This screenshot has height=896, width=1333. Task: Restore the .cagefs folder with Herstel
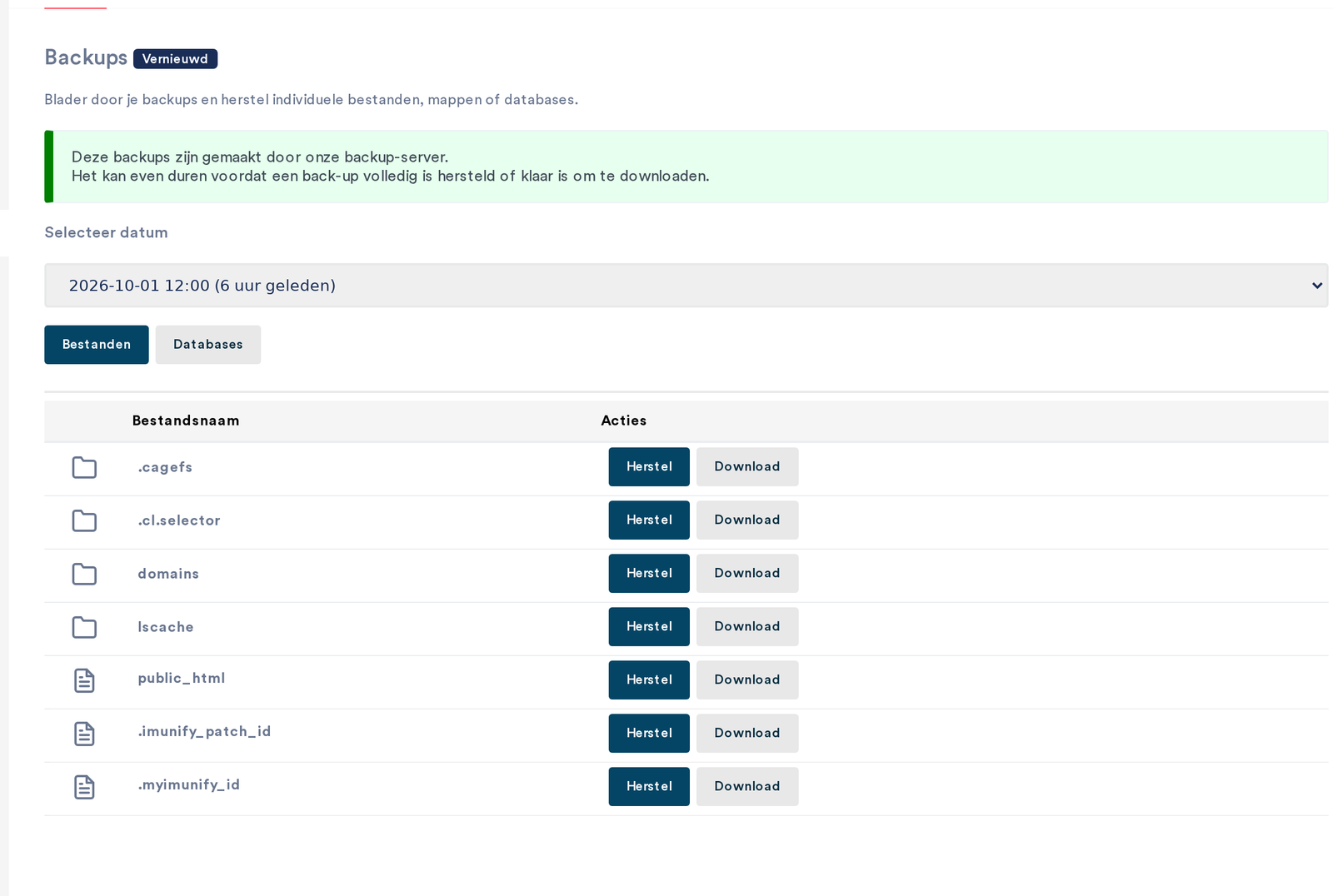649,467
